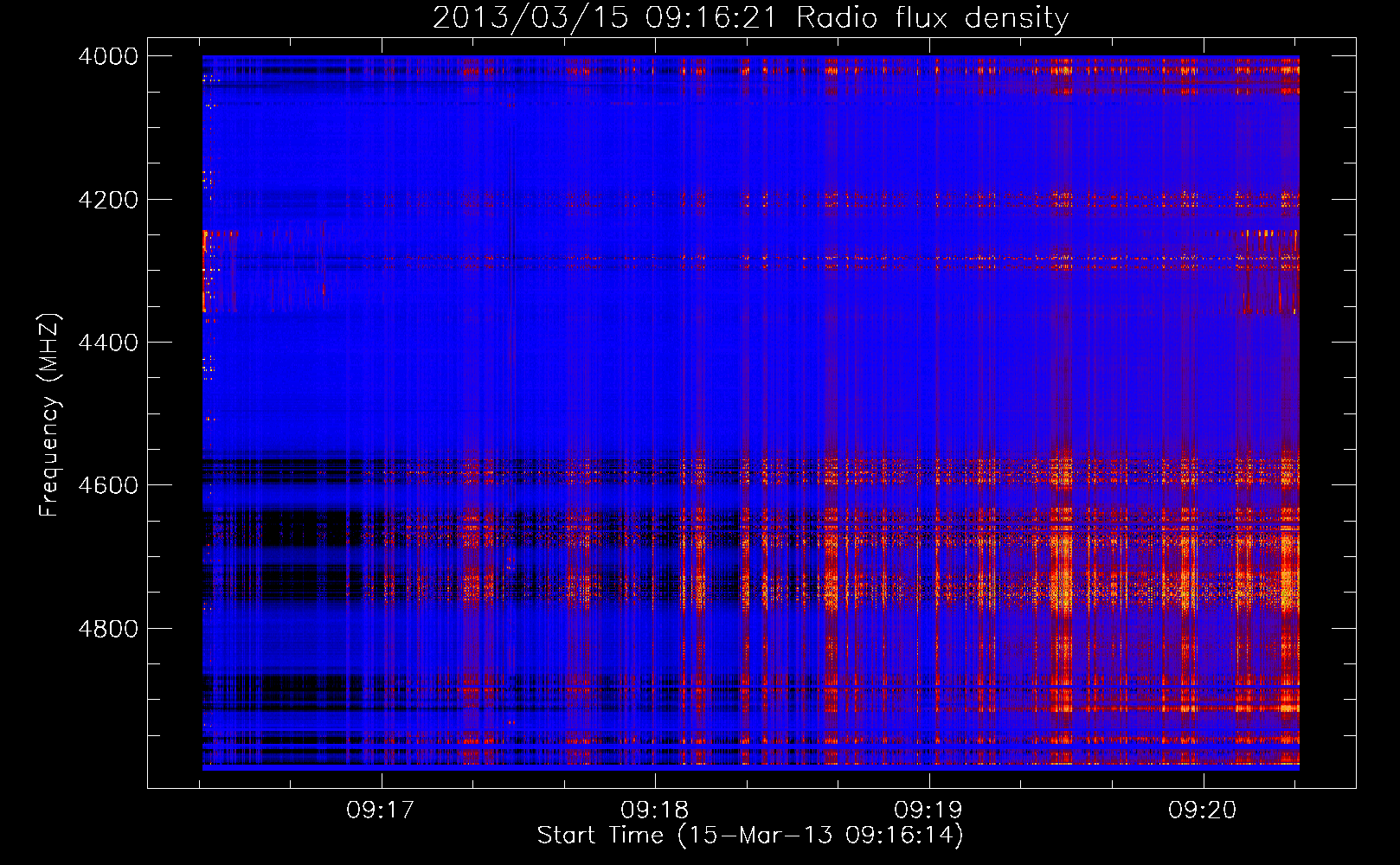The height and width of the screenshot is (865, 1400).
Task: Click the "Start Time (15-Mar-13 09:16:14)" x-axis label
Action: tap(750, 836)
